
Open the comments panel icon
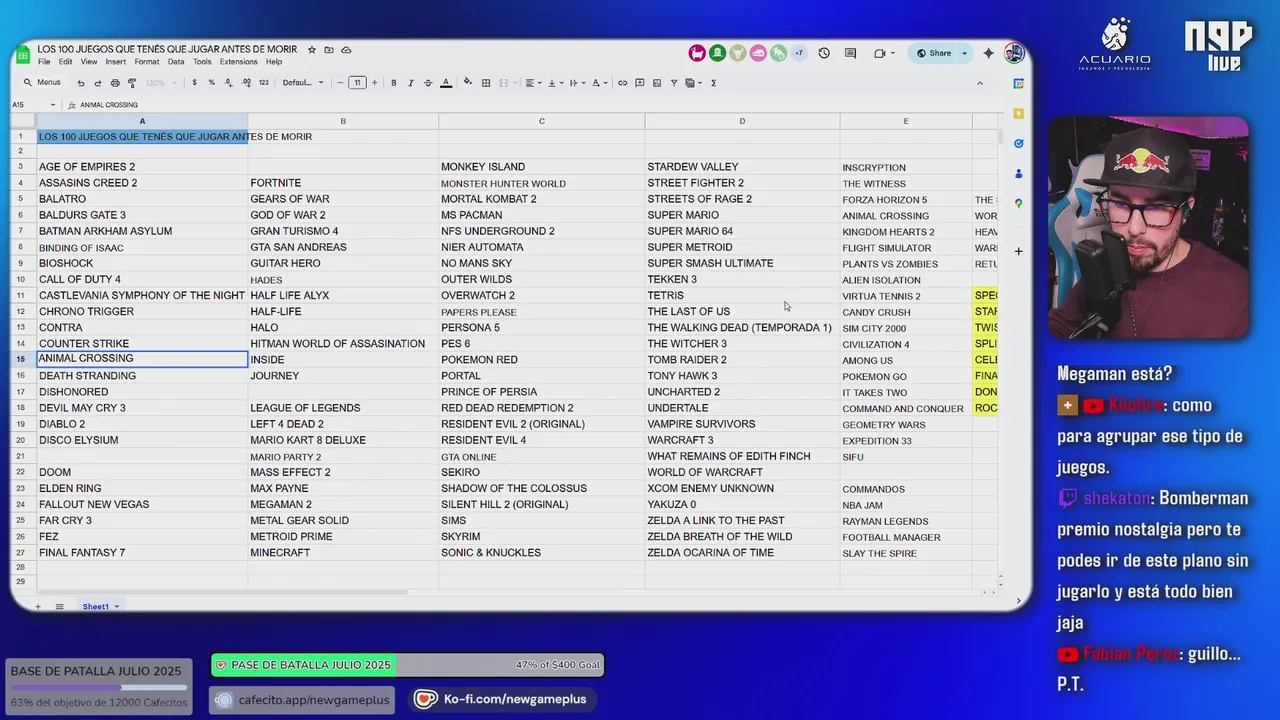click(x=850, y=53)
